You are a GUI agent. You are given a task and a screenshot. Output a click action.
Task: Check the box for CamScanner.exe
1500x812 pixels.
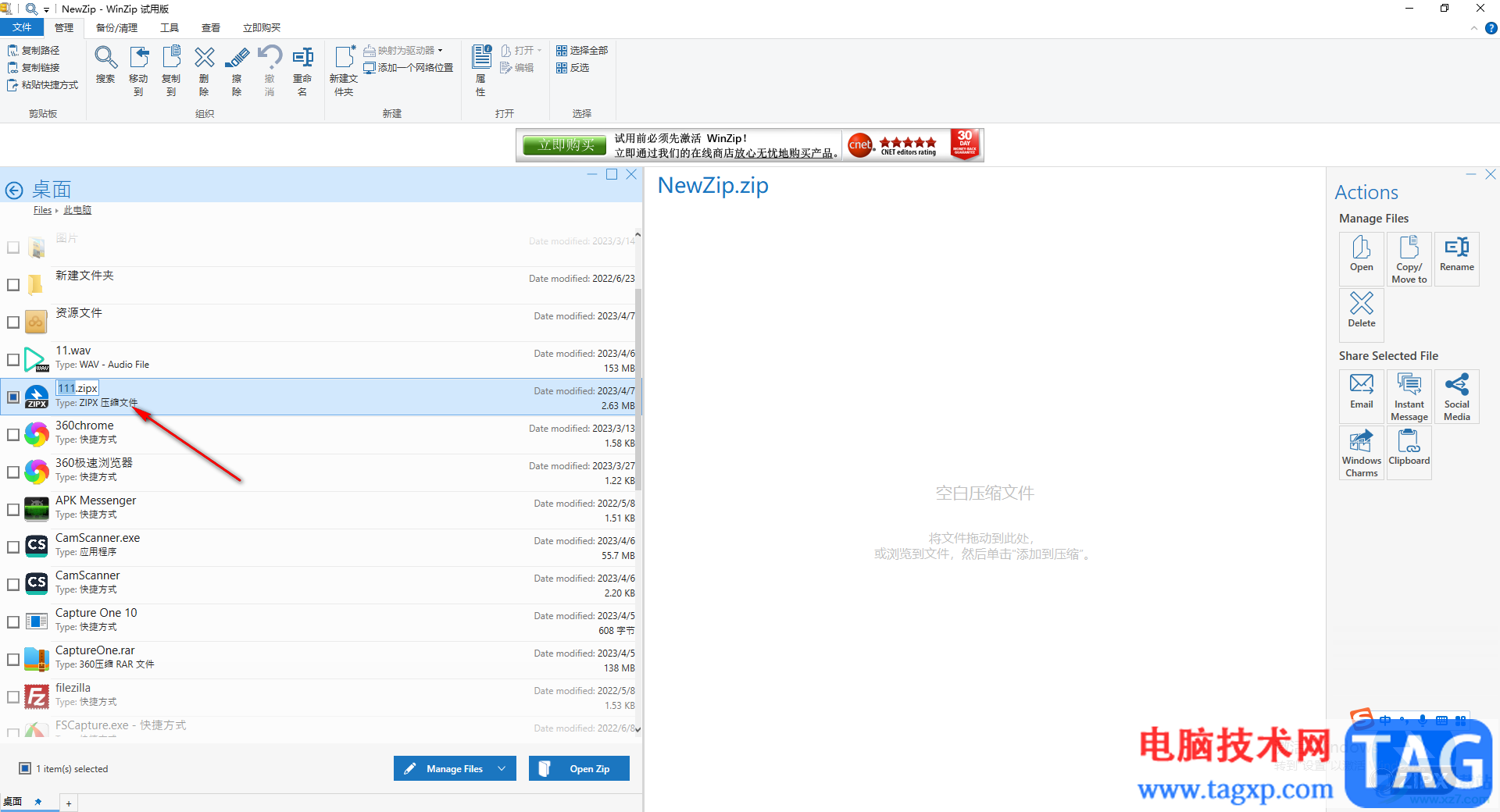[13, 547]
